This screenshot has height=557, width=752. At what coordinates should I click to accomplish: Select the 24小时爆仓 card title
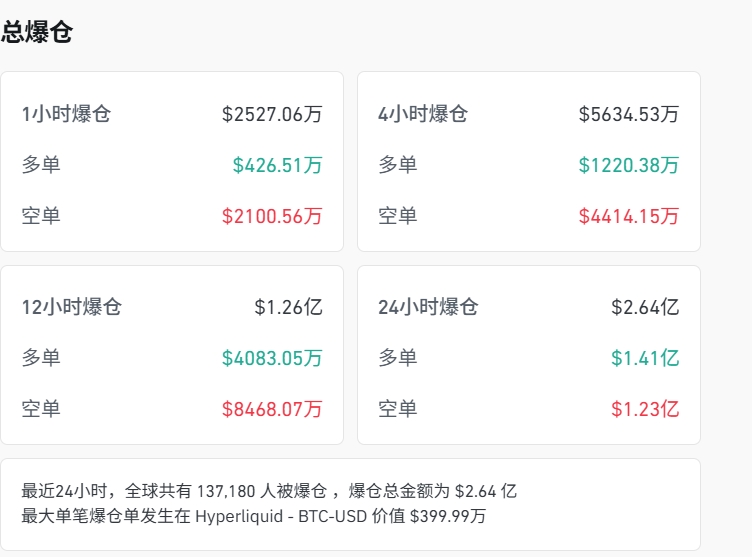point(428,307)
